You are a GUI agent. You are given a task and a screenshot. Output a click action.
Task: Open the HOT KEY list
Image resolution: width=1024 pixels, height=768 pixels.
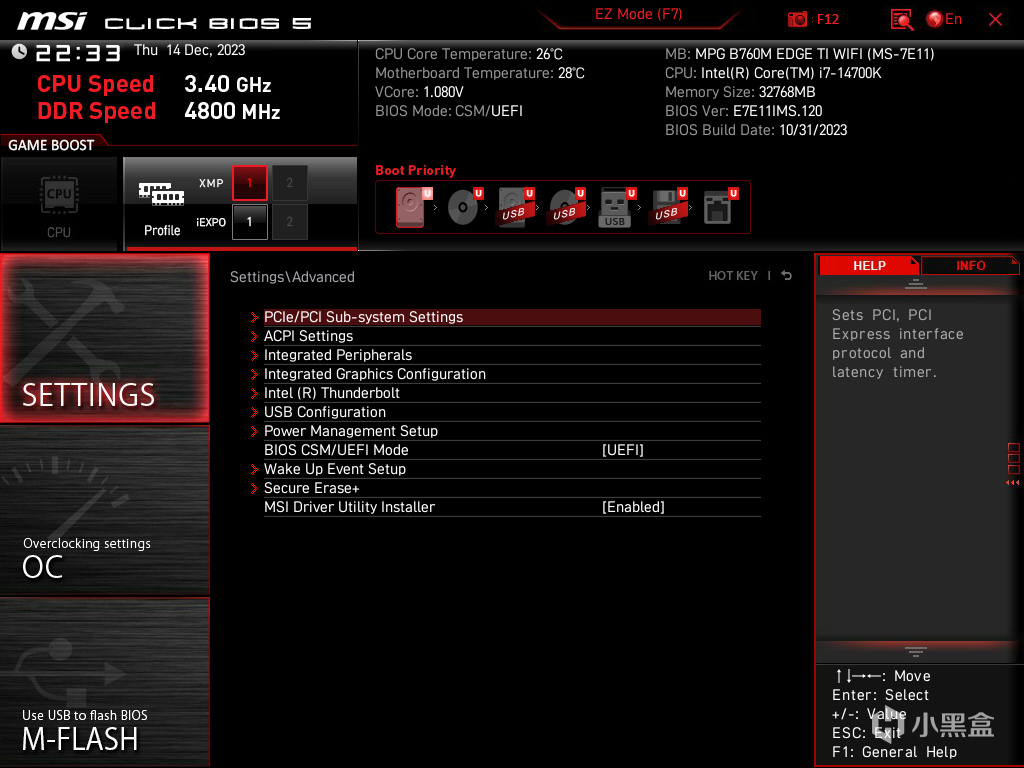733,276
